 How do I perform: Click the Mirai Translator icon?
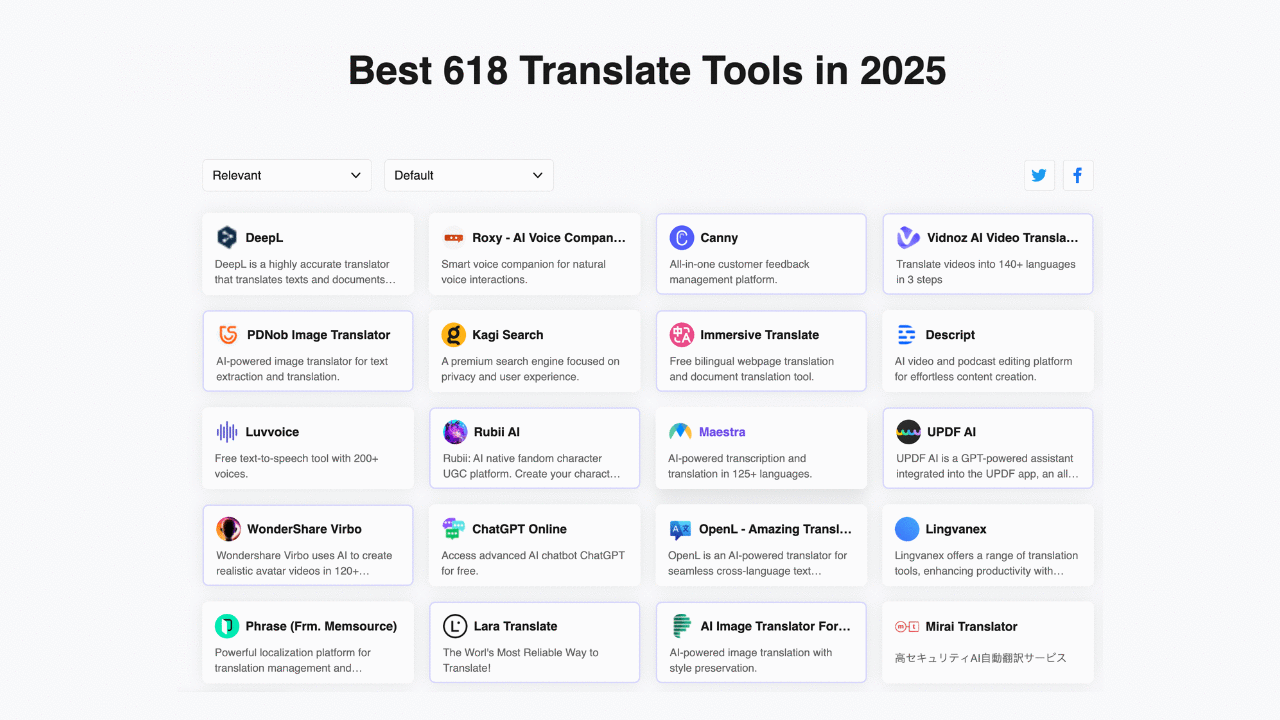click(907, 626)
